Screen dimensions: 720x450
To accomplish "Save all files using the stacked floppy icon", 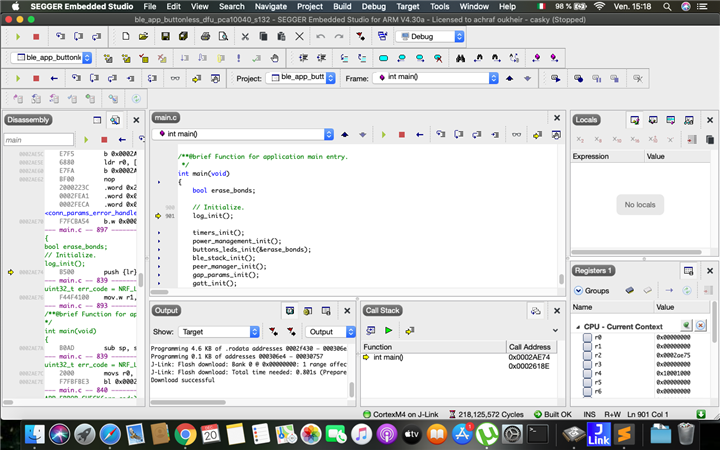I will click(x=183, y=36).
